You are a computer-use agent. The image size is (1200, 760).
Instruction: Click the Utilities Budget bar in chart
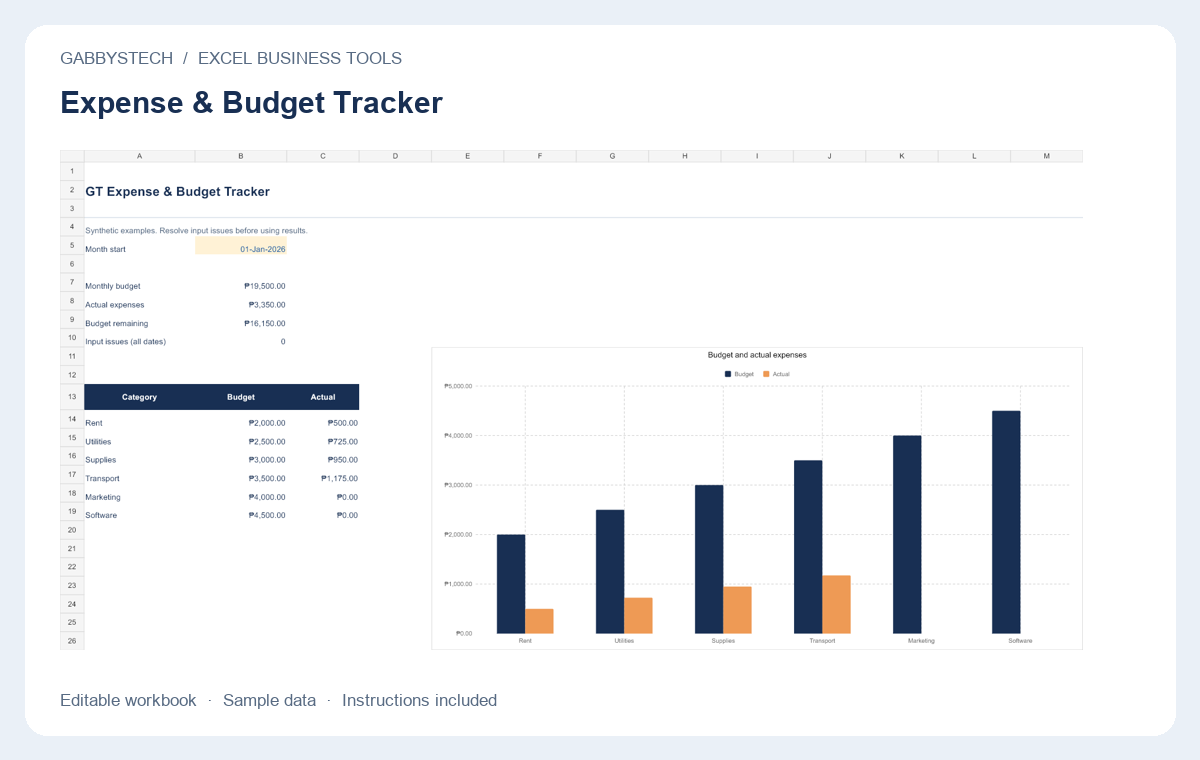[610, 571]
